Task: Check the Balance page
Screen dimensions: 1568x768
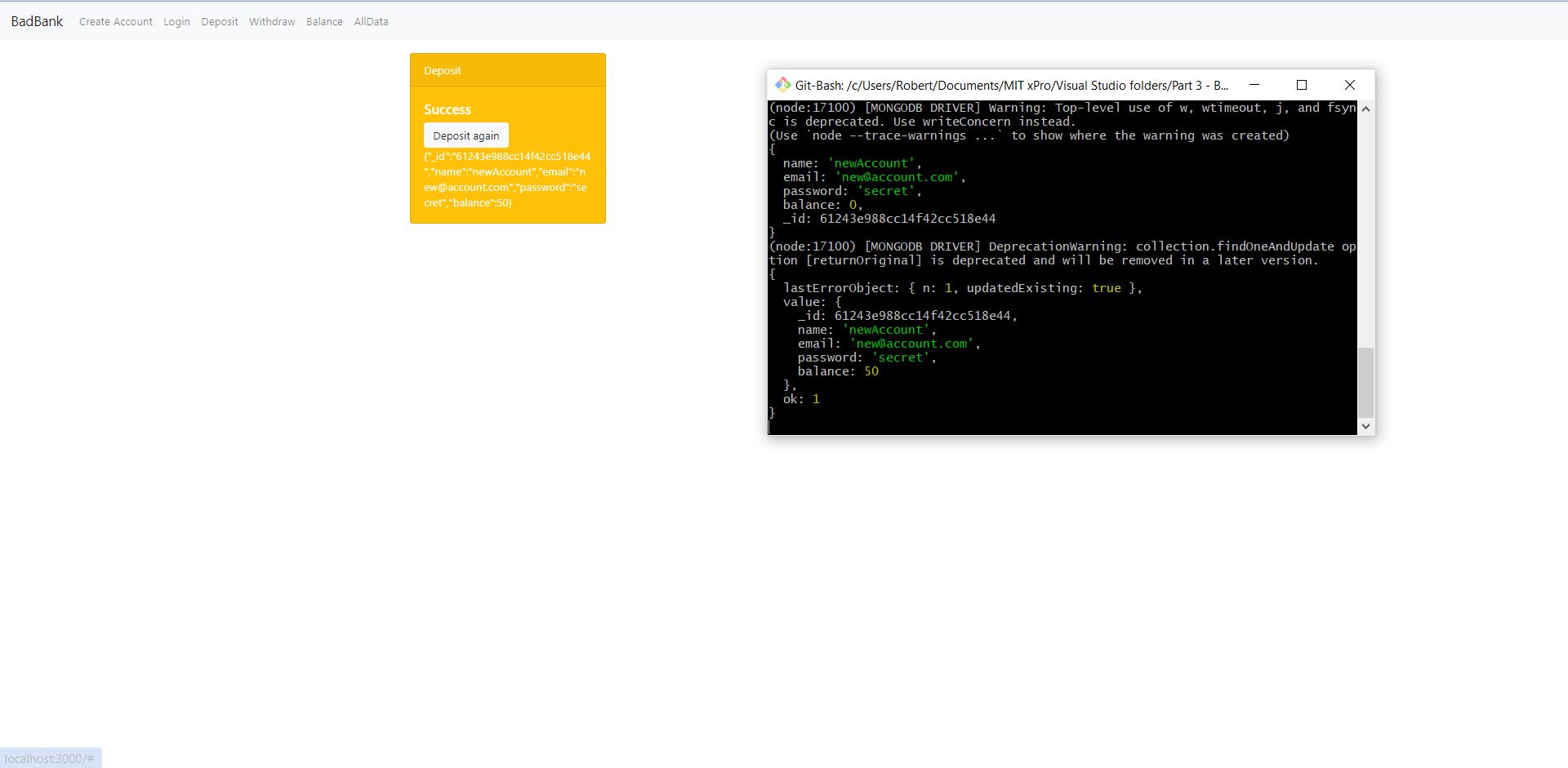Action: pos(324,21)
